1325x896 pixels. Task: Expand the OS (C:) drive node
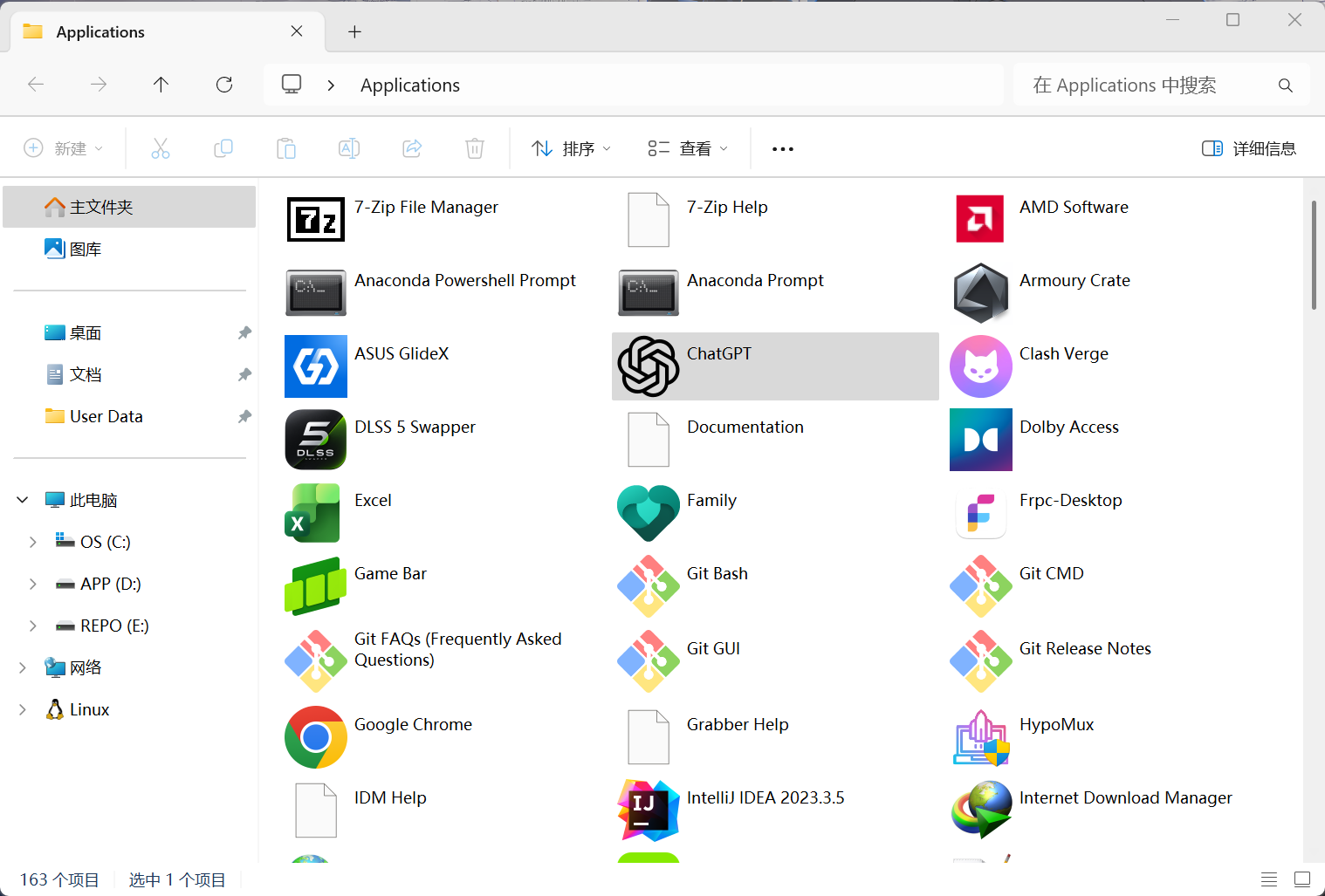coord(33,542)
